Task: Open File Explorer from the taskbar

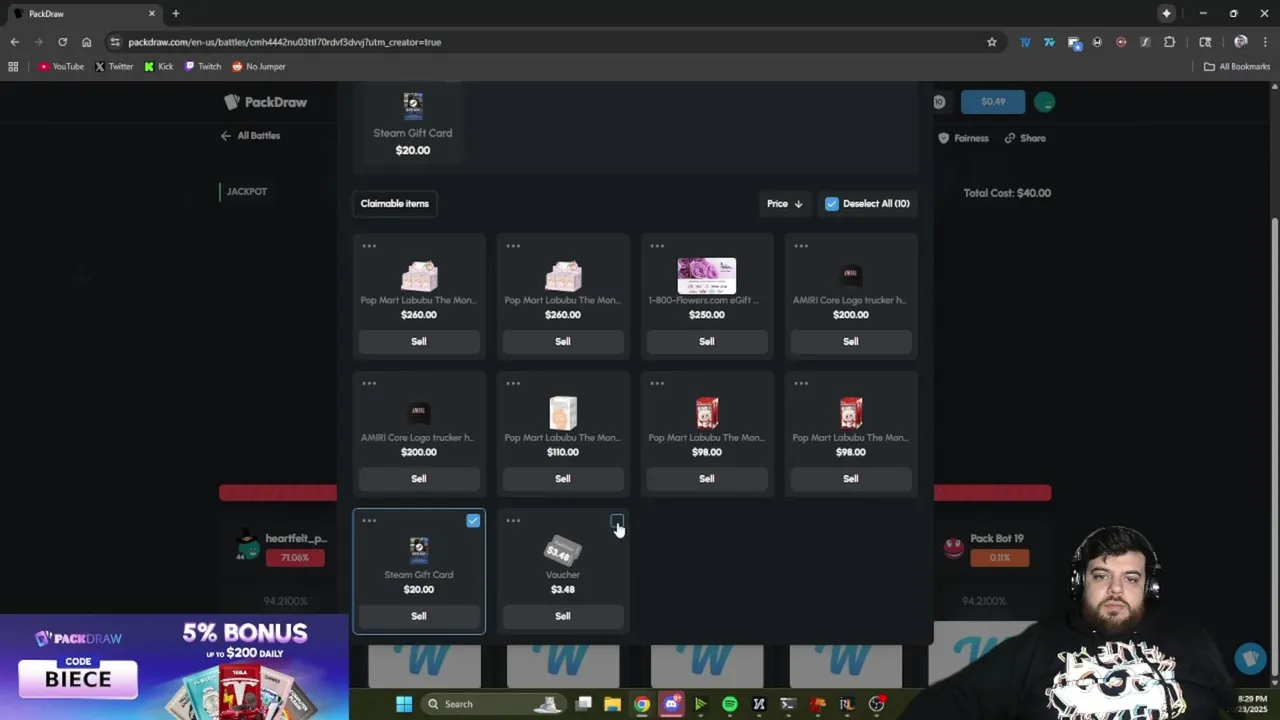Action: [612, 704]
